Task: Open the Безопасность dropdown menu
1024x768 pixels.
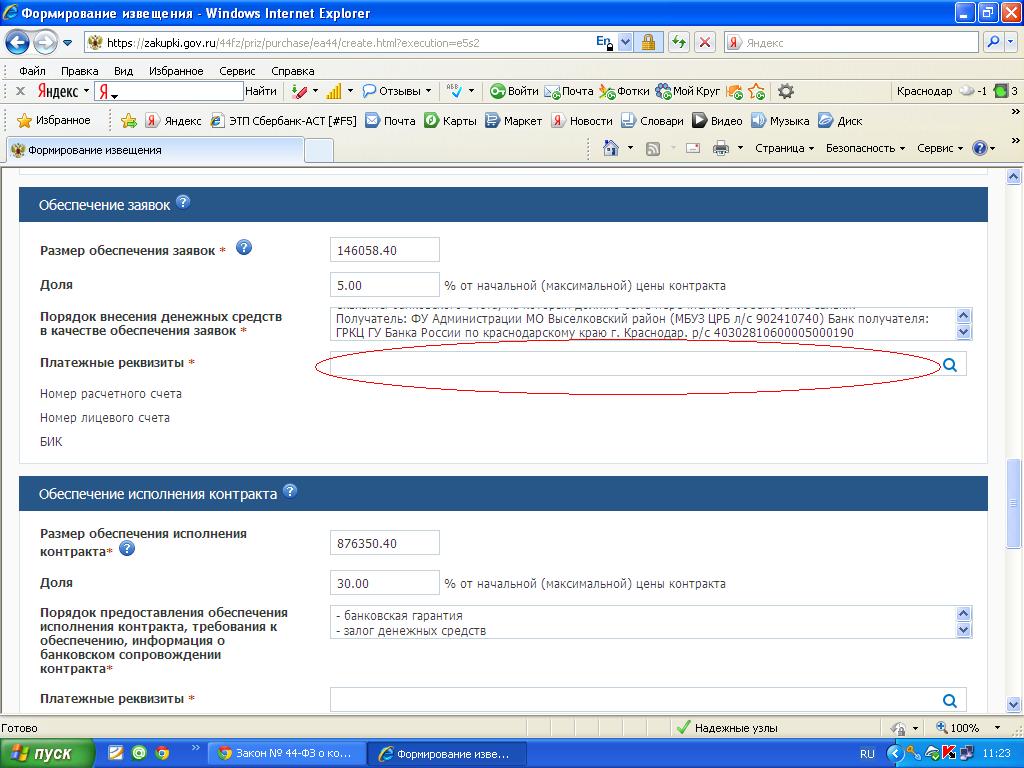Action: pos(865,148)
